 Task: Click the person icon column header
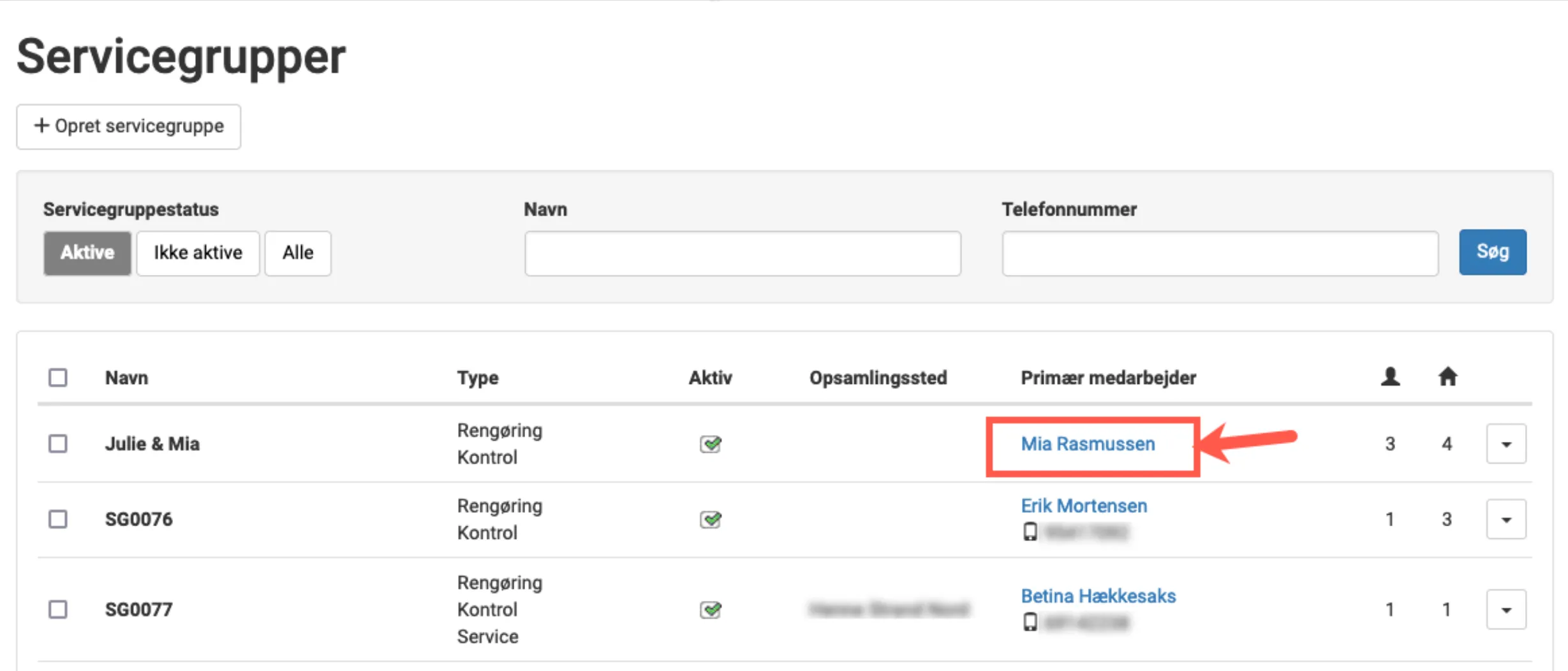(x=1390, y=377)
